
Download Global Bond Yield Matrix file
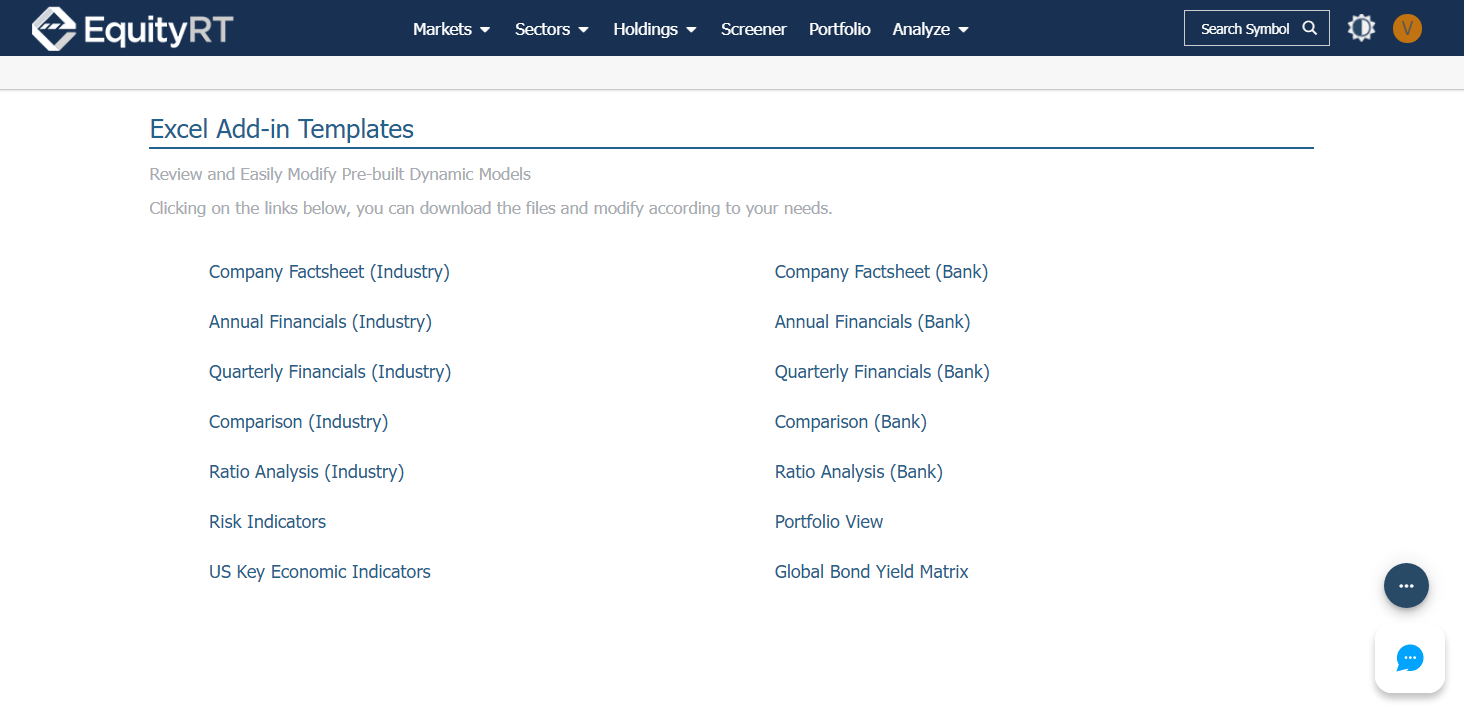point(872,572)
